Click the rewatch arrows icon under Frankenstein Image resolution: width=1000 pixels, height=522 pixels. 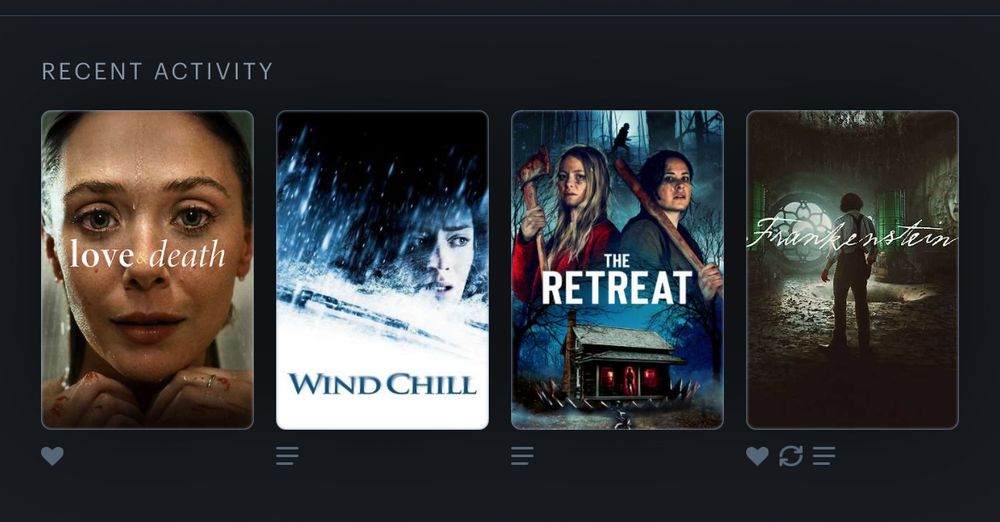(791, 456)
